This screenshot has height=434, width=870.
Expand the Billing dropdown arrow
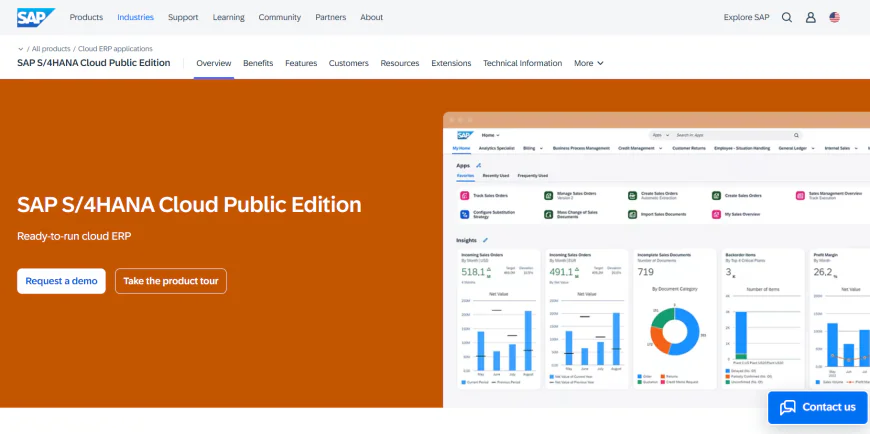540,148
